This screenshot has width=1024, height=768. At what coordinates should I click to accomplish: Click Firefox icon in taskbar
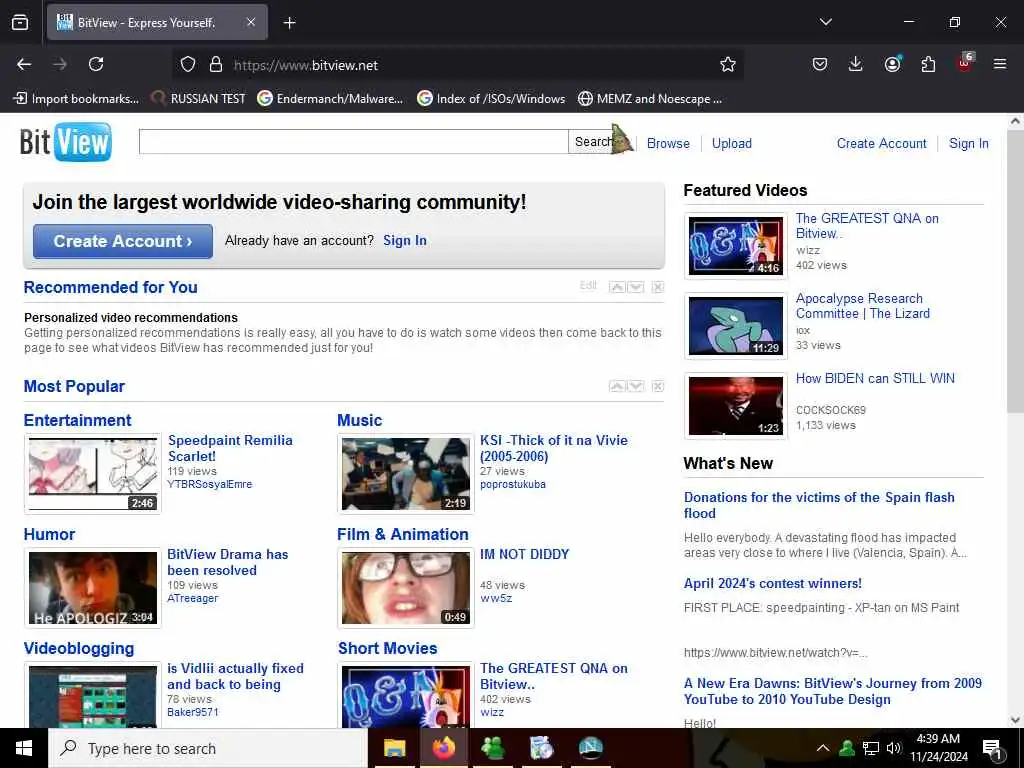(x=443, y=748)
